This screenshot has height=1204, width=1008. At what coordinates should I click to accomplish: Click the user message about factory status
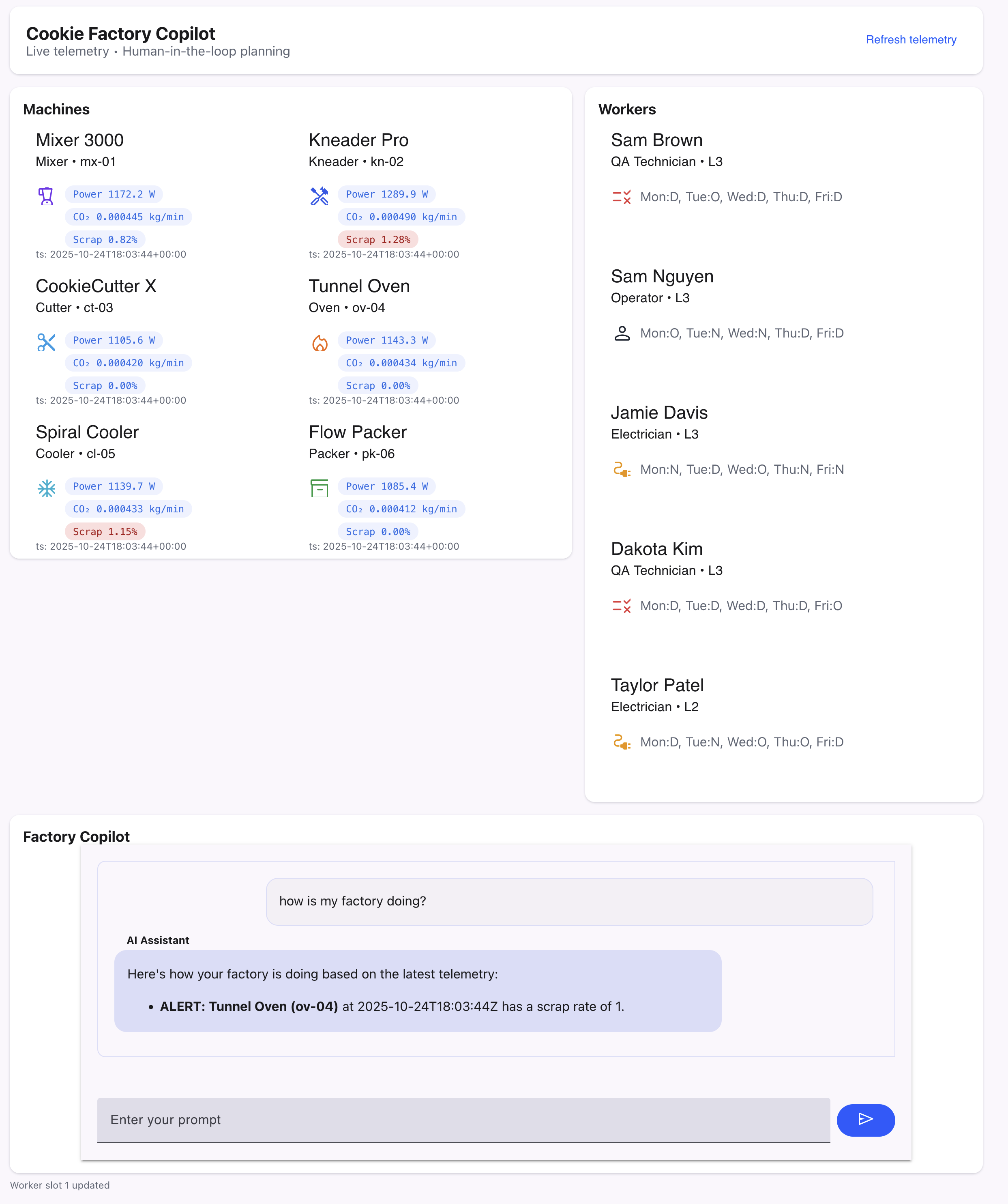[x=568, y=901]
